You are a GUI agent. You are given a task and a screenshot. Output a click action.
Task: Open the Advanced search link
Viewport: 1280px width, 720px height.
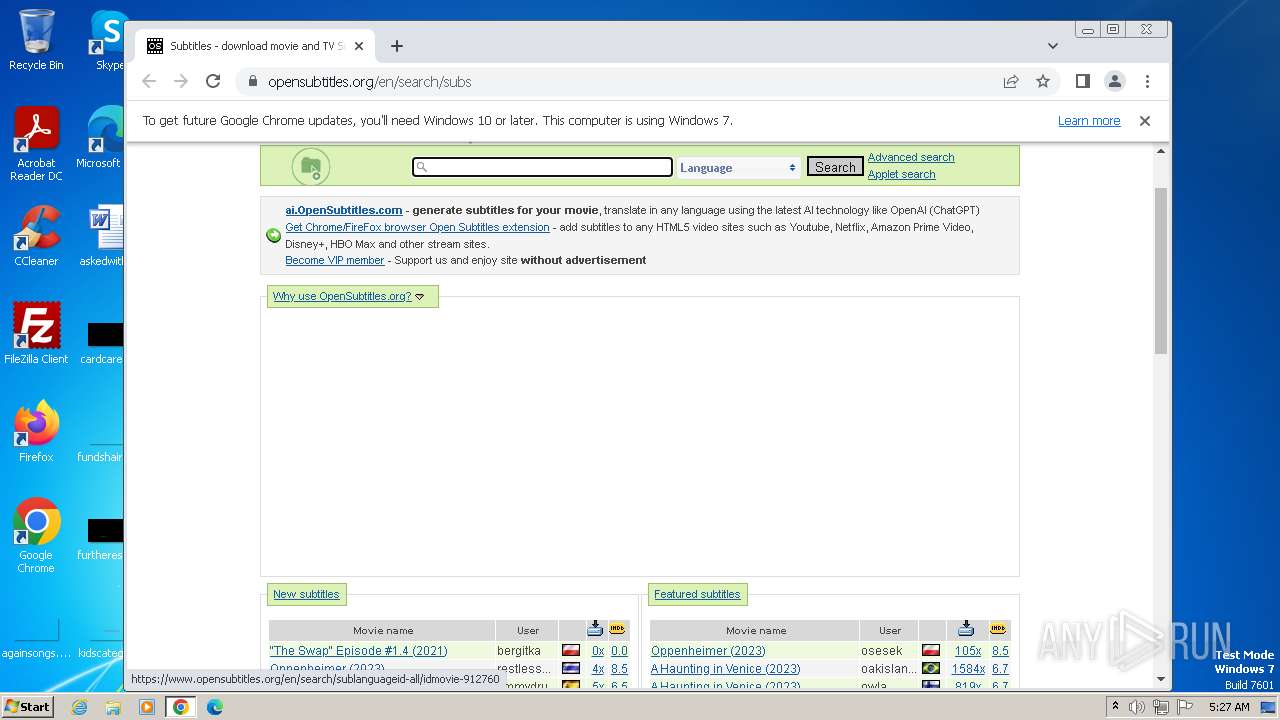tap(911, 157)
